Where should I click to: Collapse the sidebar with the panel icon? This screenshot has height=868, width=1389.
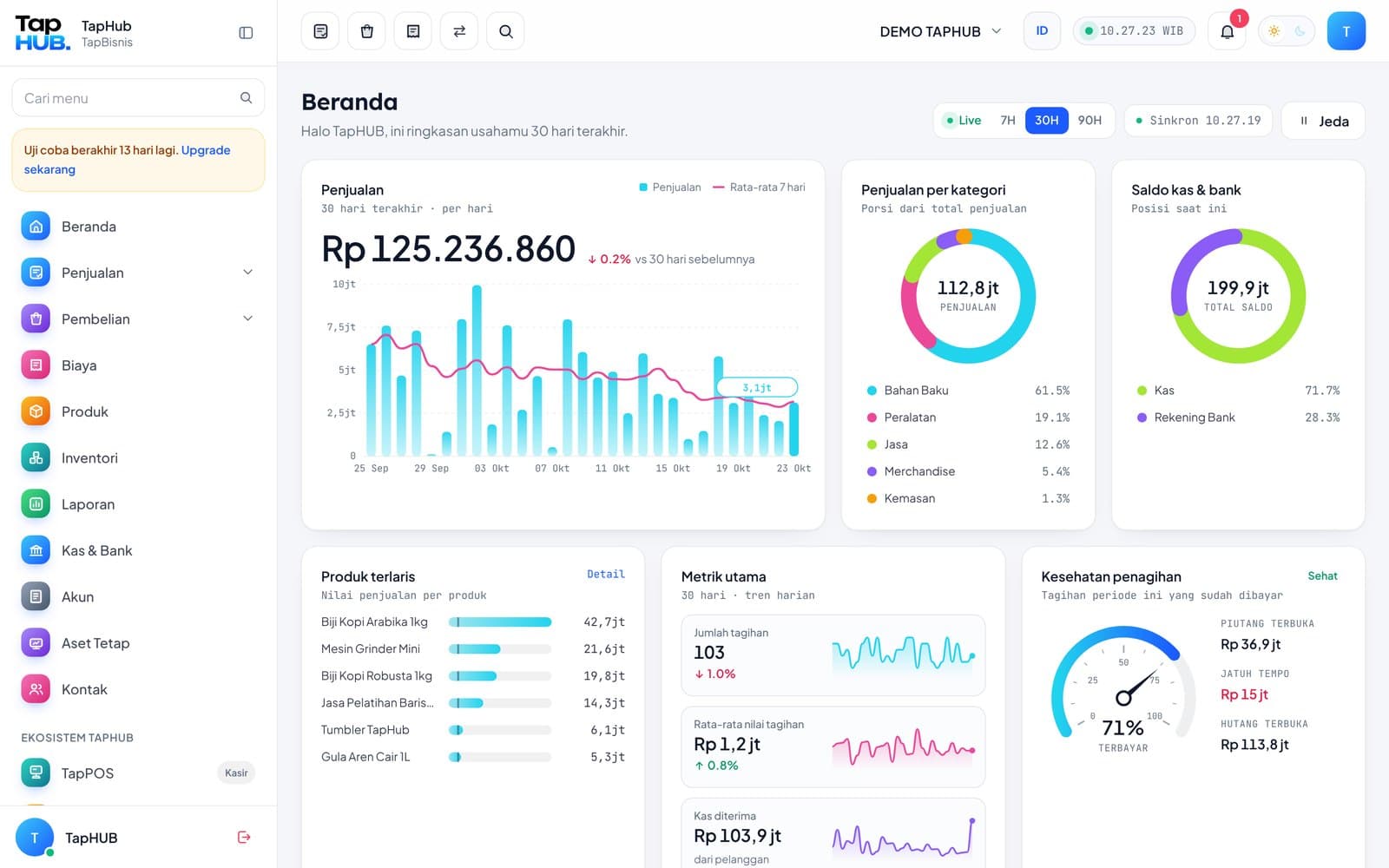pos(246,32)
